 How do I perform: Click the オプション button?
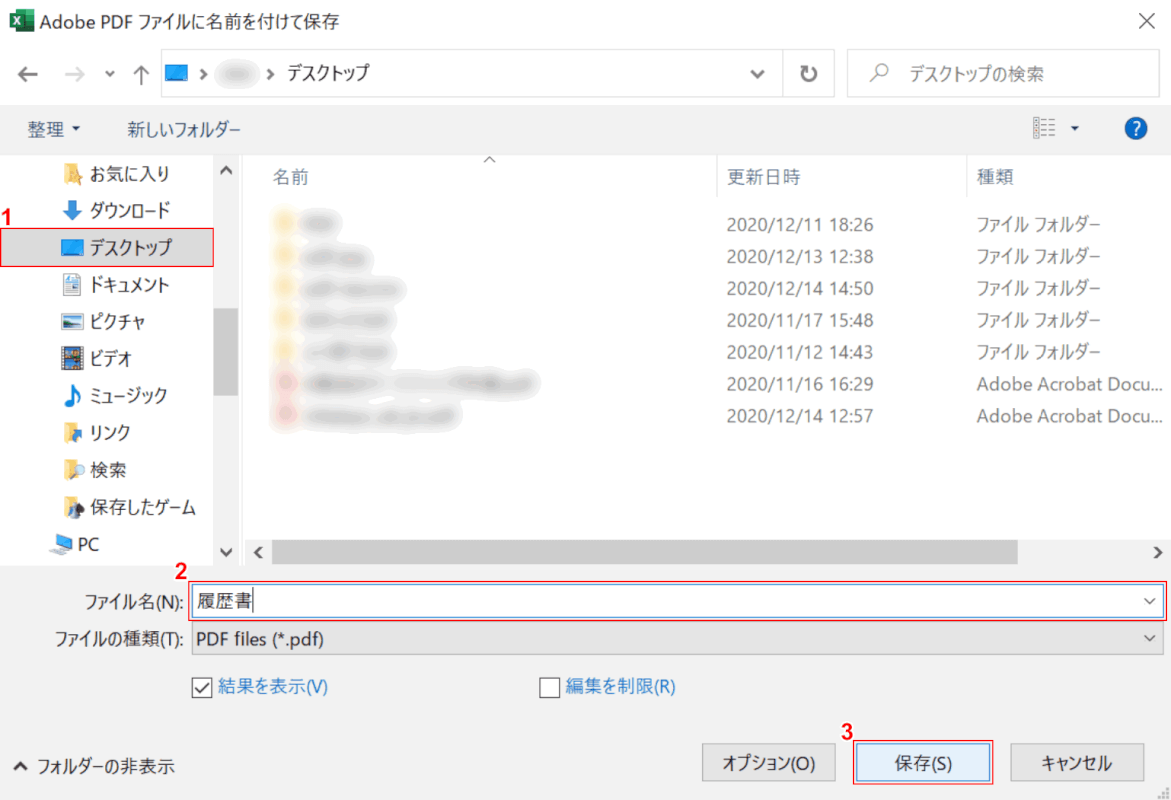click(x=768, y=763)
